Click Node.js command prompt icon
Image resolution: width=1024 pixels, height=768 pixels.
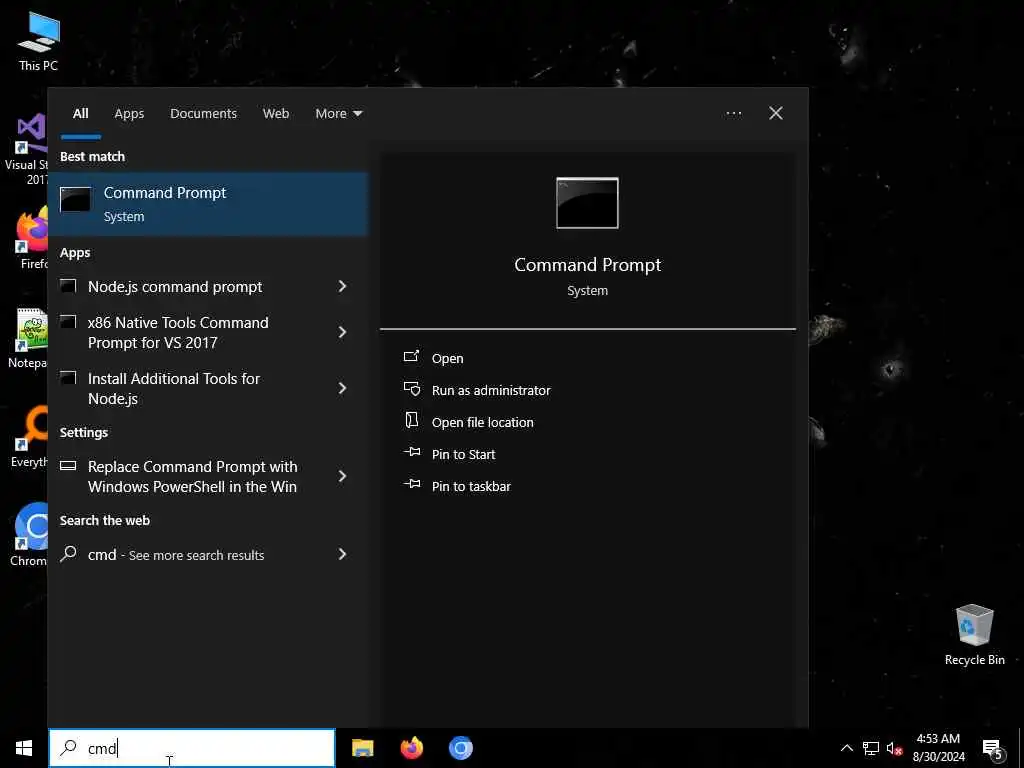[x=68, y=285]
